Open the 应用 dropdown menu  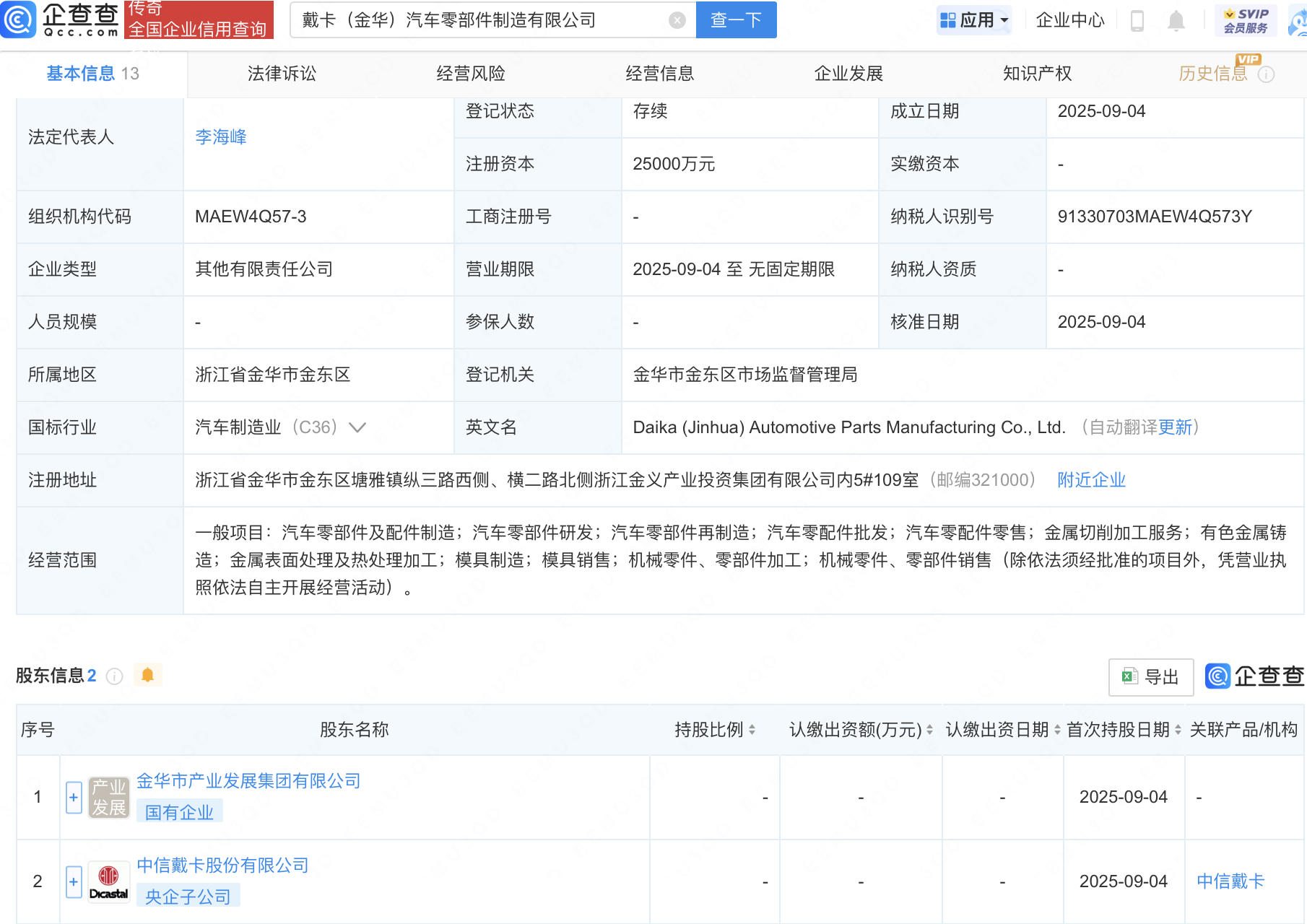973,20
